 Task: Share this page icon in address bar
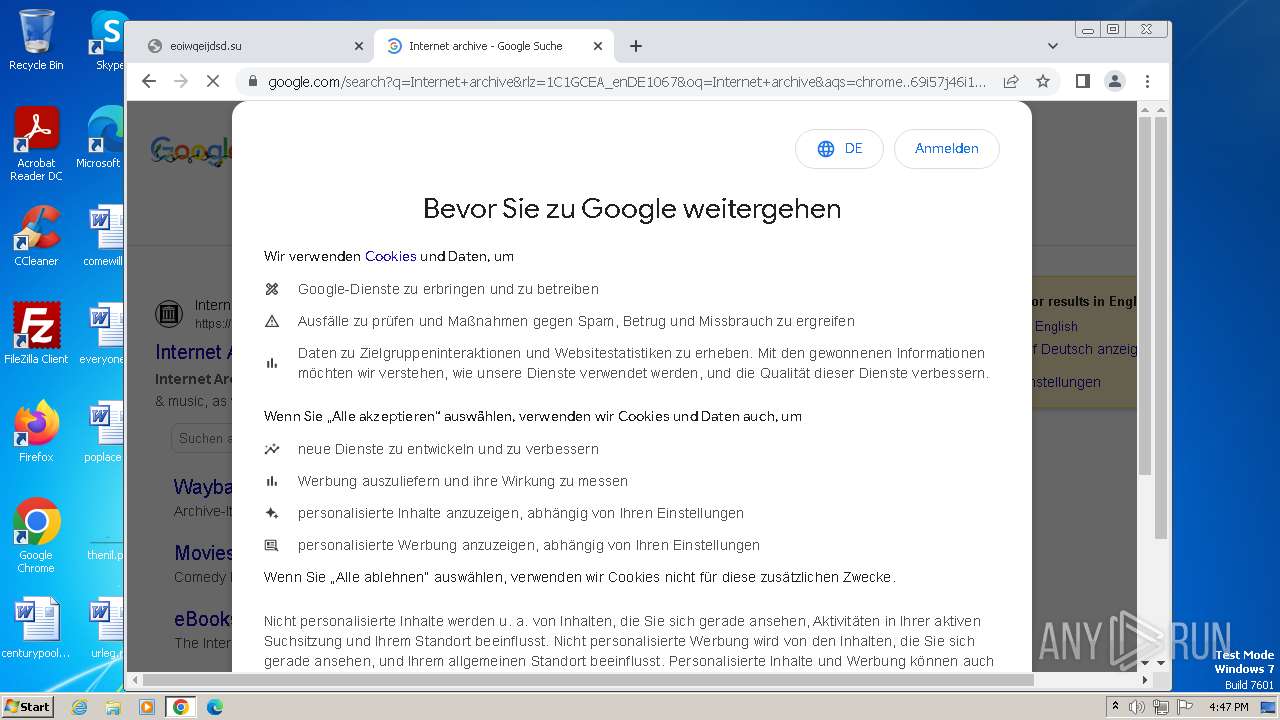pyautogui.click(x=1011, y=81)
